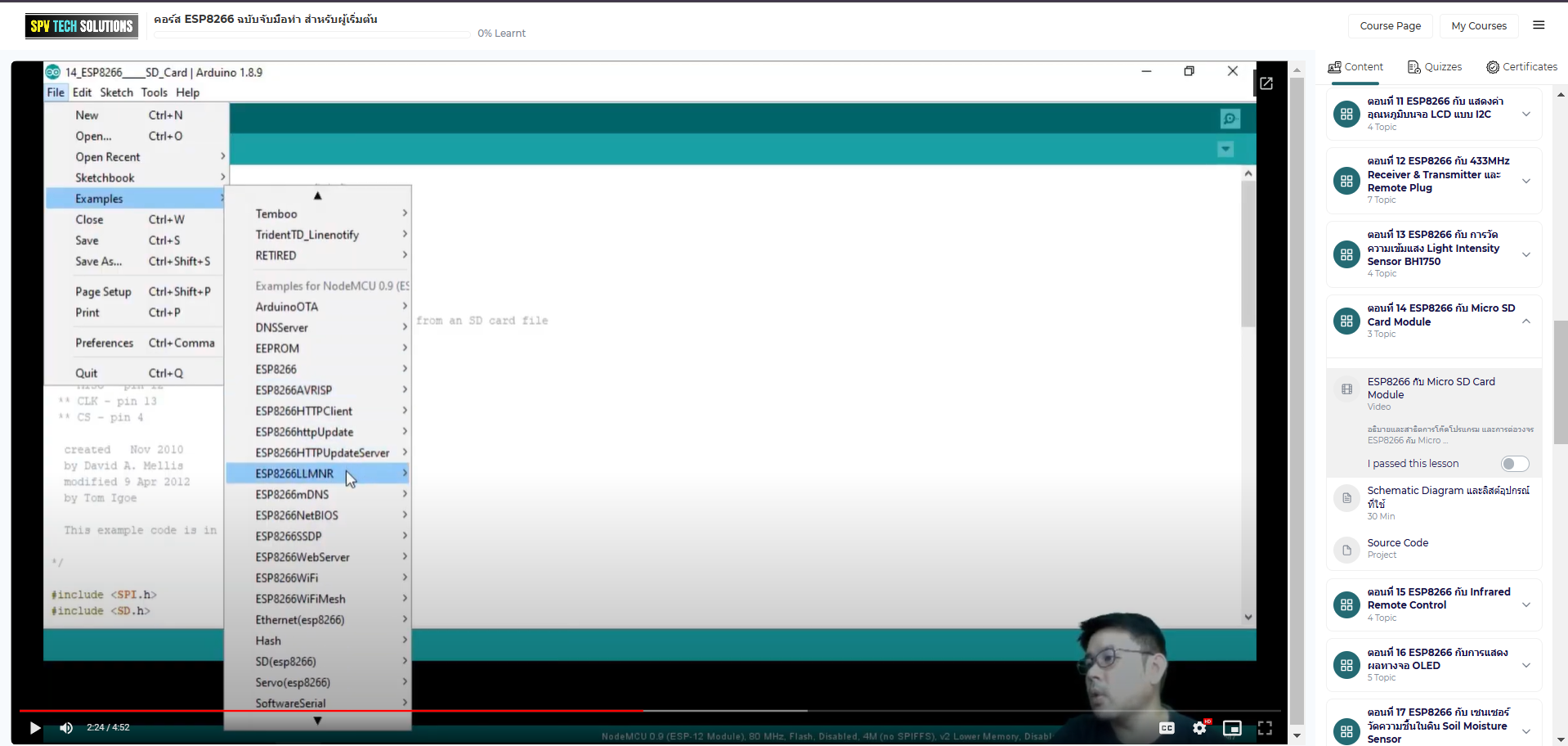Click module icon for lesson 11 LCD I2C
The image size is (1568, 746).
(1346, 114)
